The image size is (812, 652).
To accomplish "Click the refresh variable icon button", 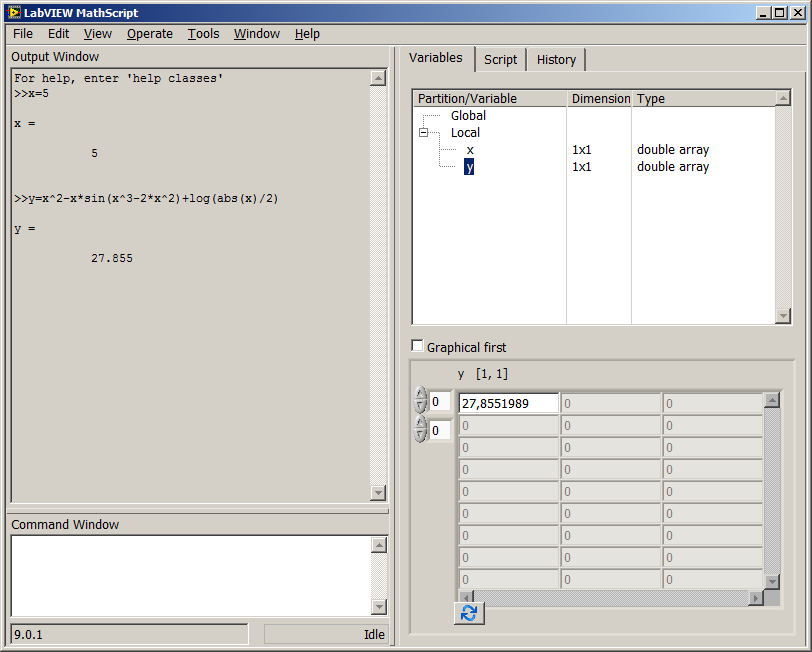I will pos(469,613).
